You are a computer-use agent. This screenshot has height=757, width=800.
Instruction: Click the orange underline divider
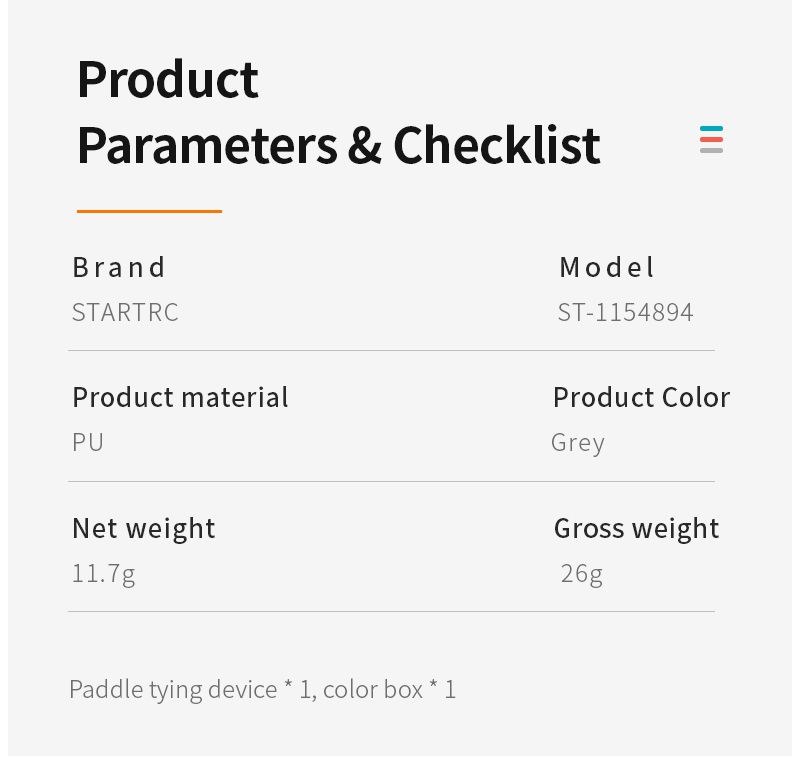pos(149,211)
